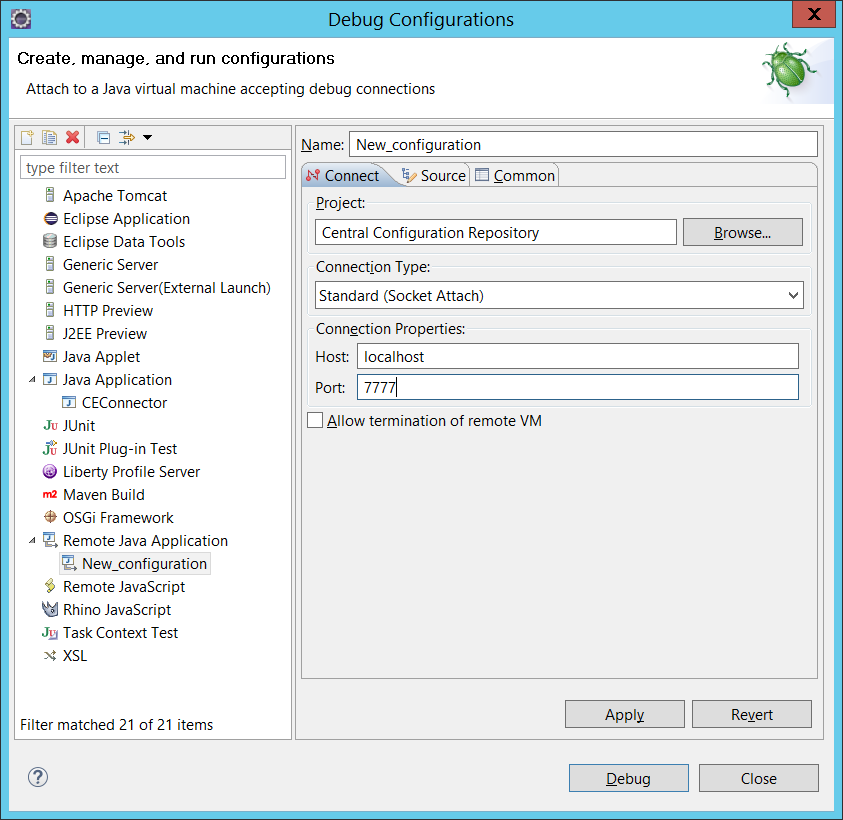
Task: Click the type filter text field
Action: tap(153, 167)
